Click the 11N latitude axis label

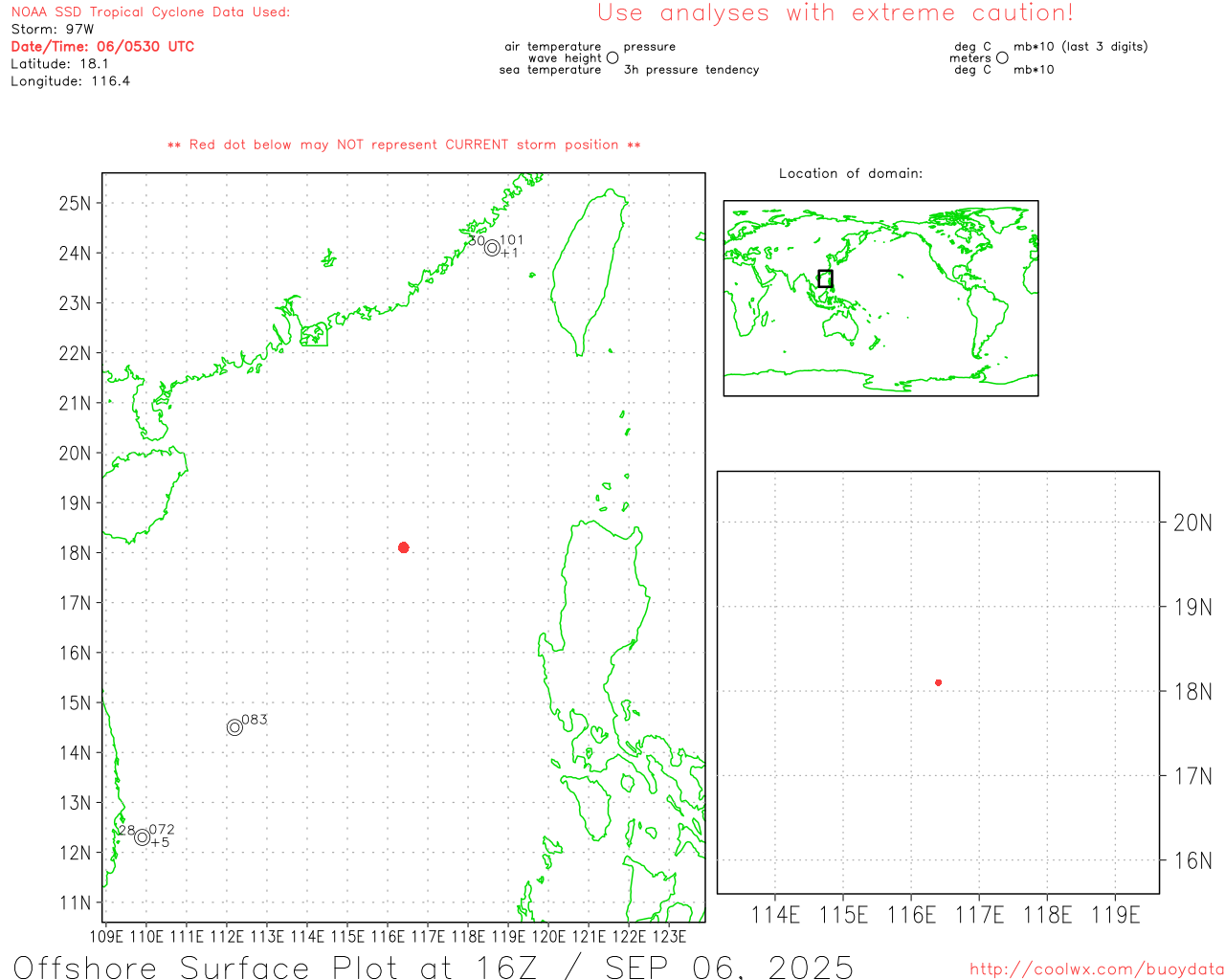75,902
